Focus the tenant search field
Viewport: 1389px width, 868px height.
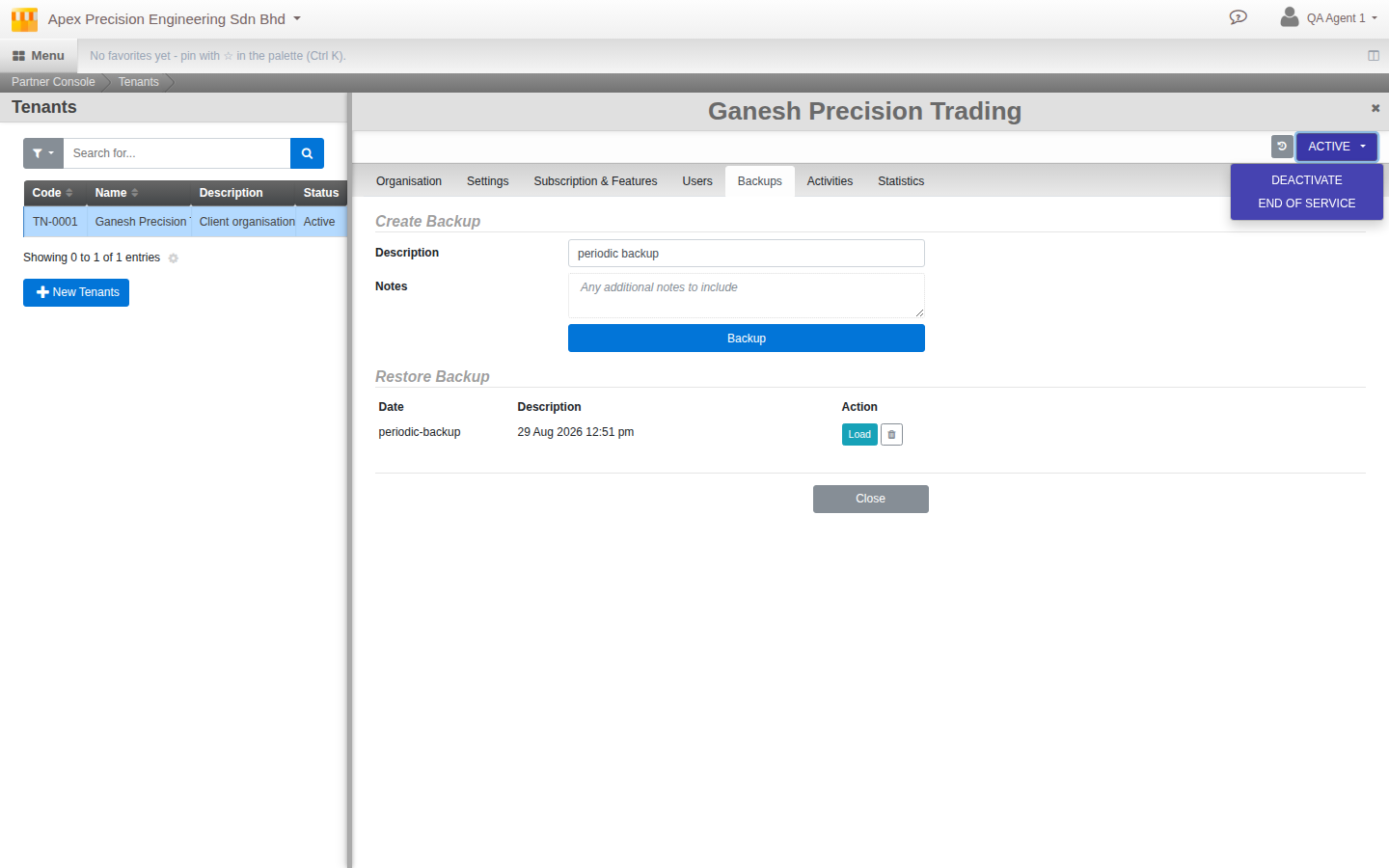177,153
